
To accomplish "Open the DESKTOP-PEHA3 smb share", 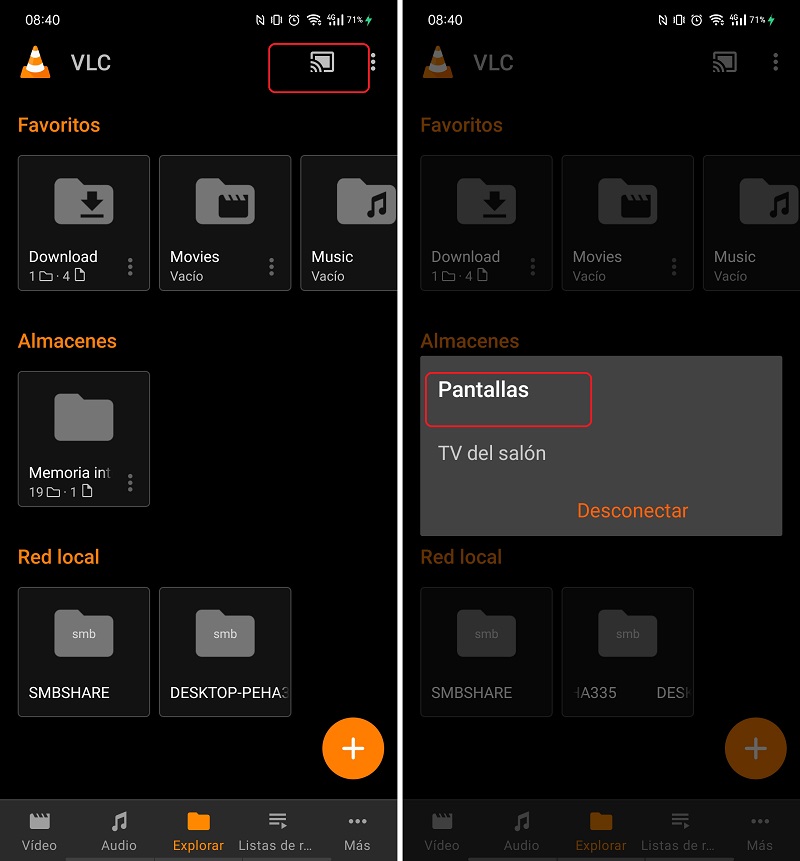I will point(225,652).
